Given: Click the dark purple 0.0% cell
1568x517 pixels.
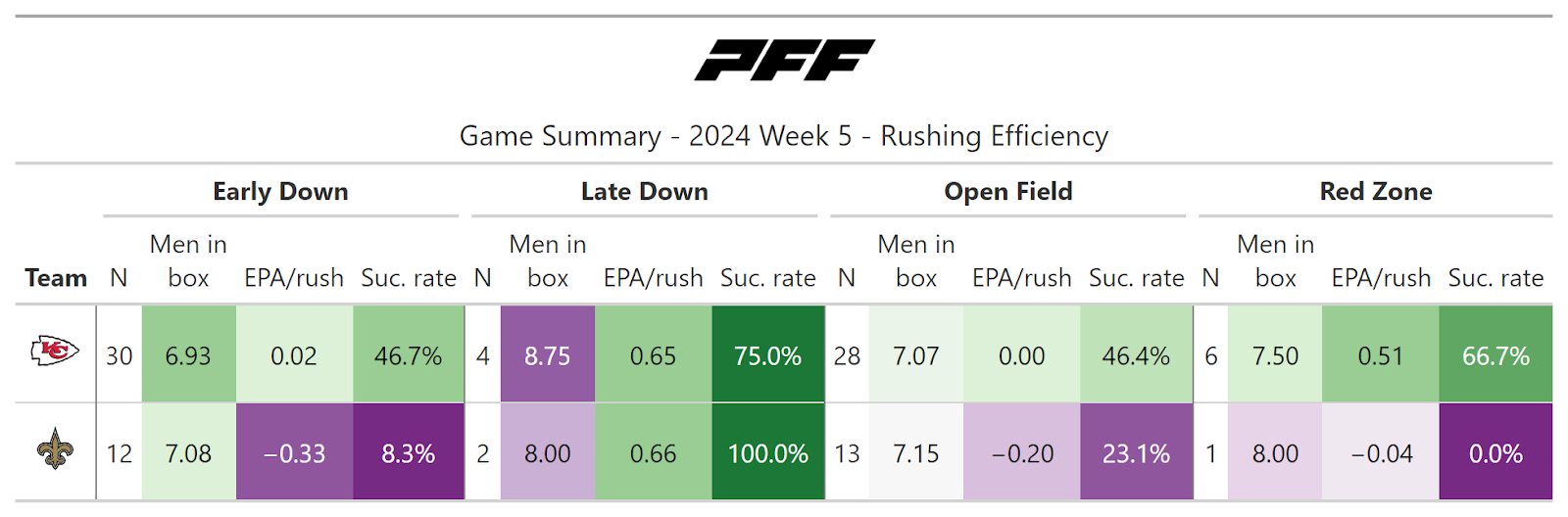Looking at the screenshot, I should [1495, 454].
